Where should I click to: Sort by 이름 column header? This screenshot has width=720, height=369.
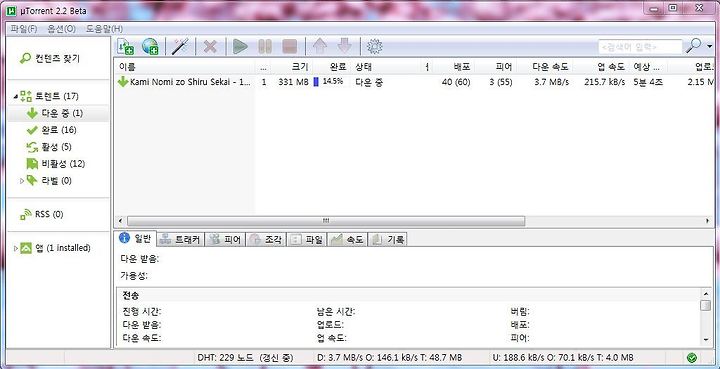pos(185,67)
